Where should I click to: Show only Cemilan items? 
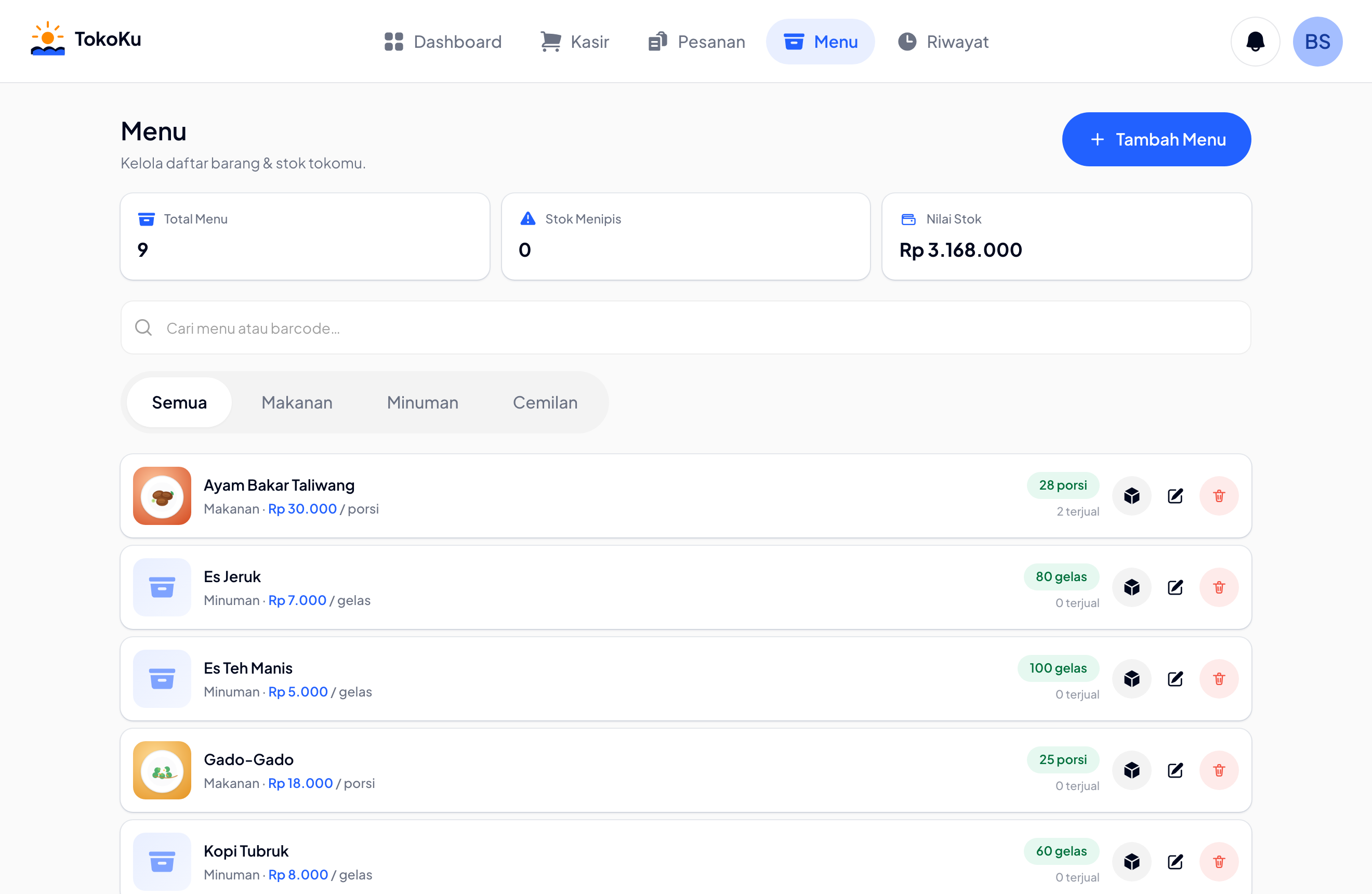[545, 402]
